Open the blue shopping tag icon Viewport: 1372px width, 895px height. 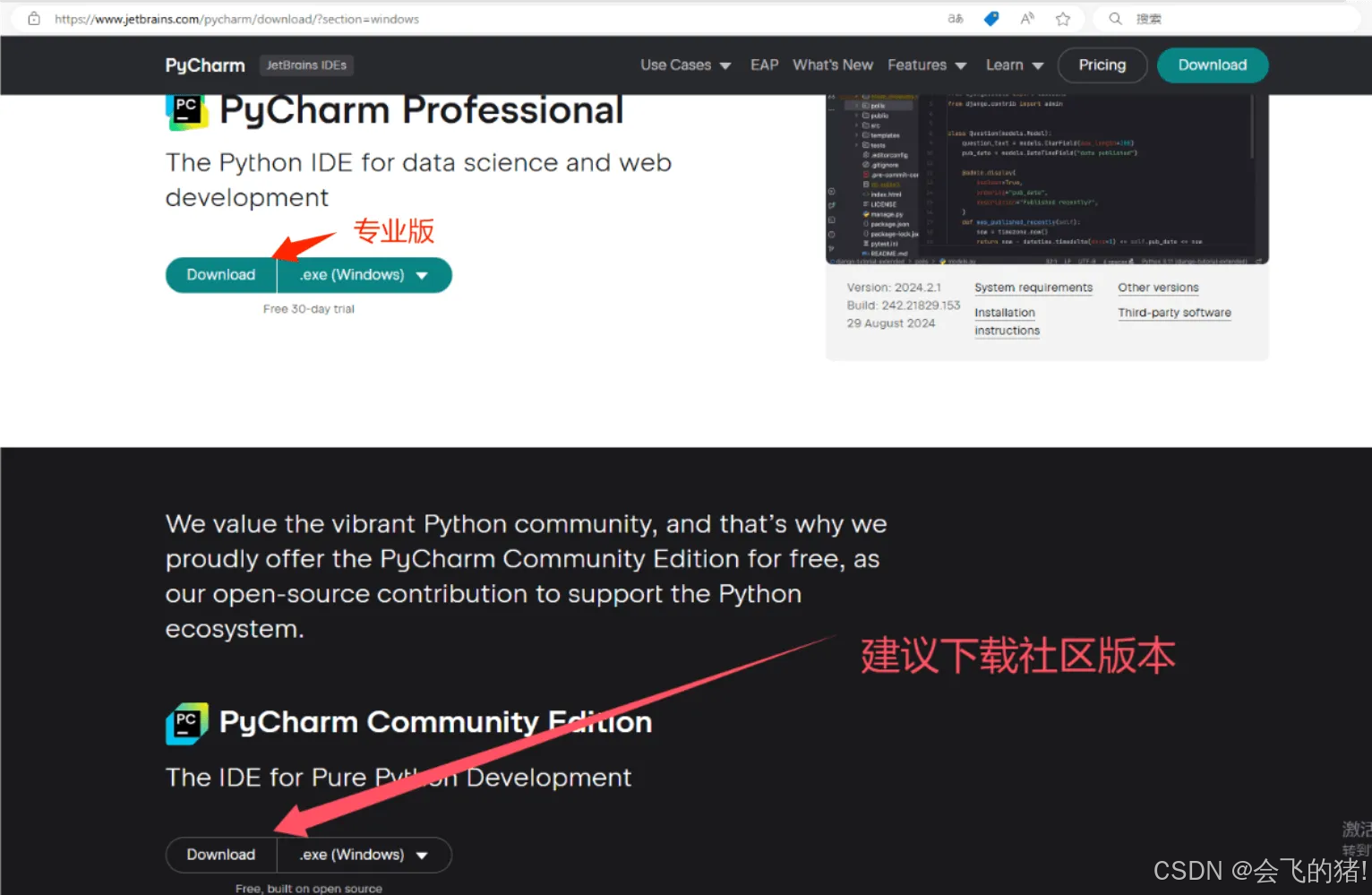pyautogui.click(x=991, y=19)
